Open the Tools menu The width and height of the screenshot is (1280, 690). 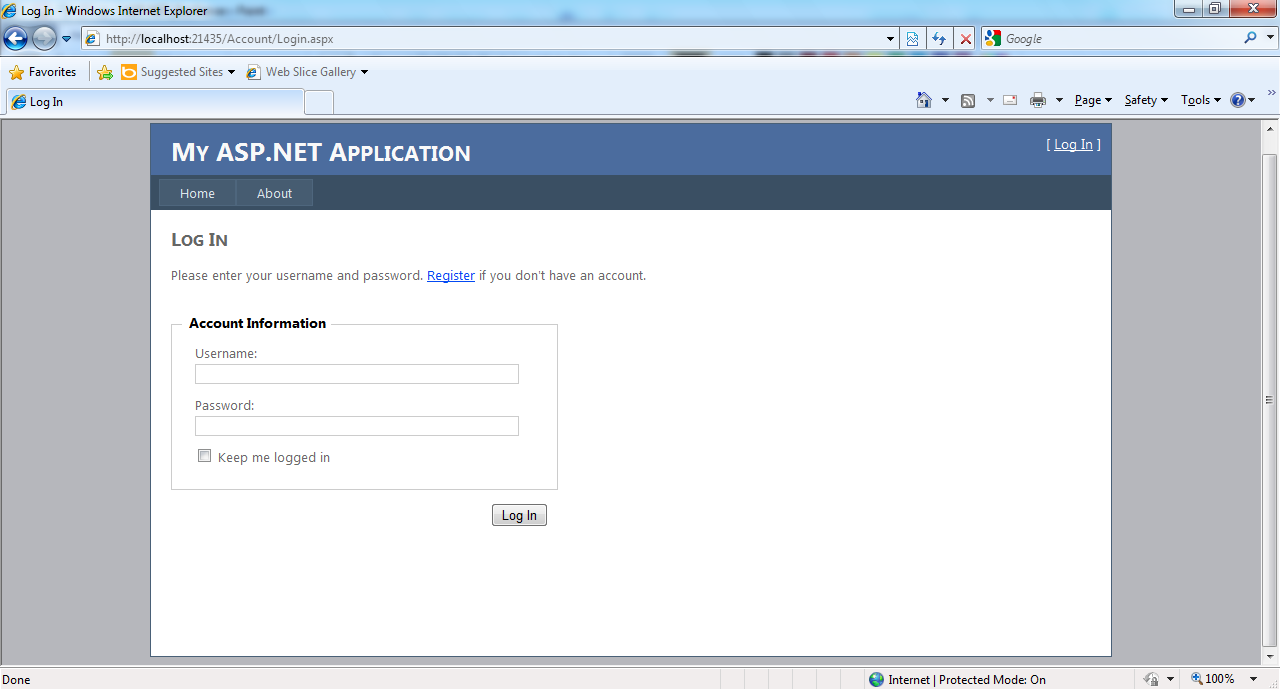[1200, 100]
